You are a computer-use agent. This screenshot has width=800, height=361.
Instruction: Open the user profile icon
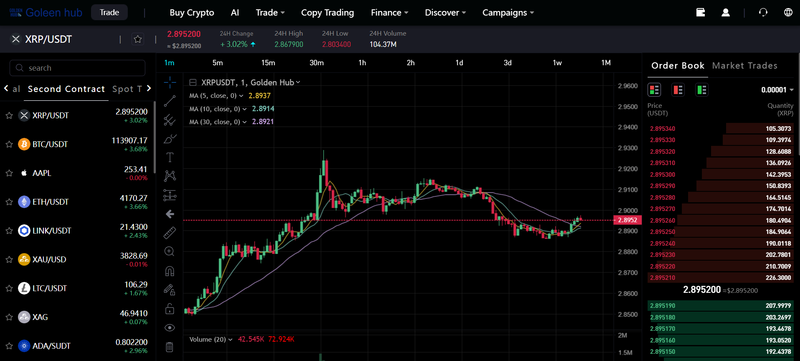[x=726, y=13]
